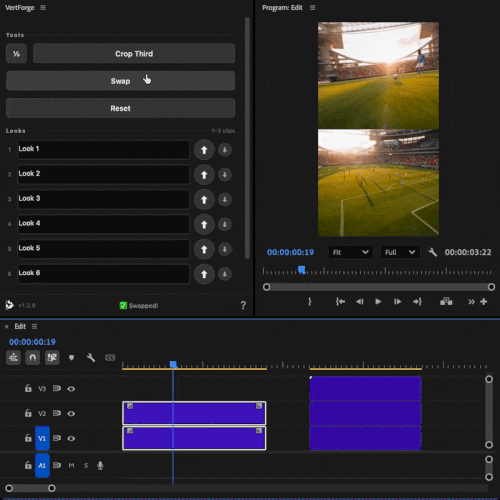This screenshot has height=500, width=500.
Task: Hide V1 track output
Action: pos(71,438)
